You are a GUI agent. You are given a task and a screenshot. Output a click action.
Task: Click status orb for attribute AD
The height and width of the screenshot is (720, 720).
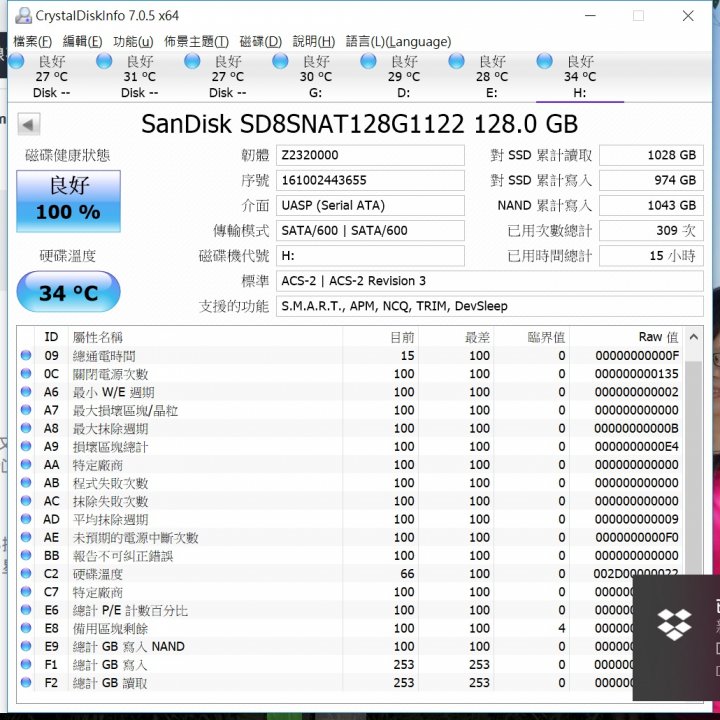26,519
